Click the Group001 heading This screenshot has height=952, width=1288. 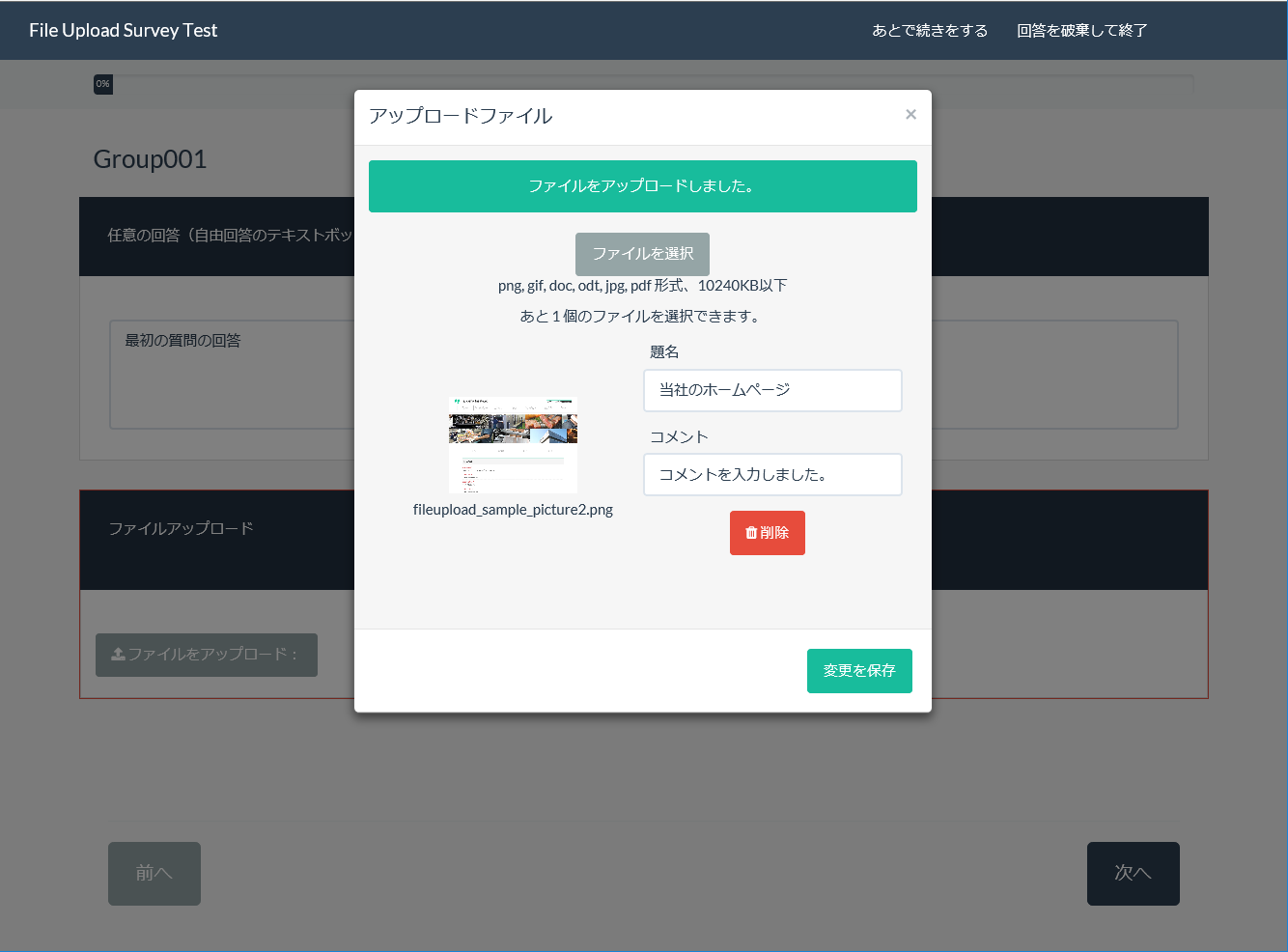pyautogui.click(x=150, y=159)
